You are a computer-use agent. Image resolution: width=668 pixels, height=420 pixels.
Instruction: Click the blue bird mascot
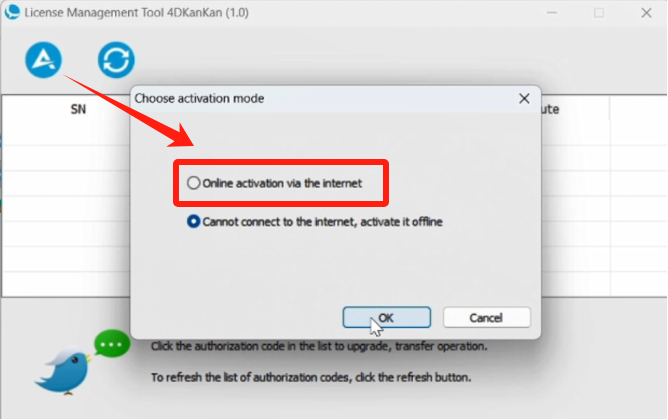click(63, 371)
